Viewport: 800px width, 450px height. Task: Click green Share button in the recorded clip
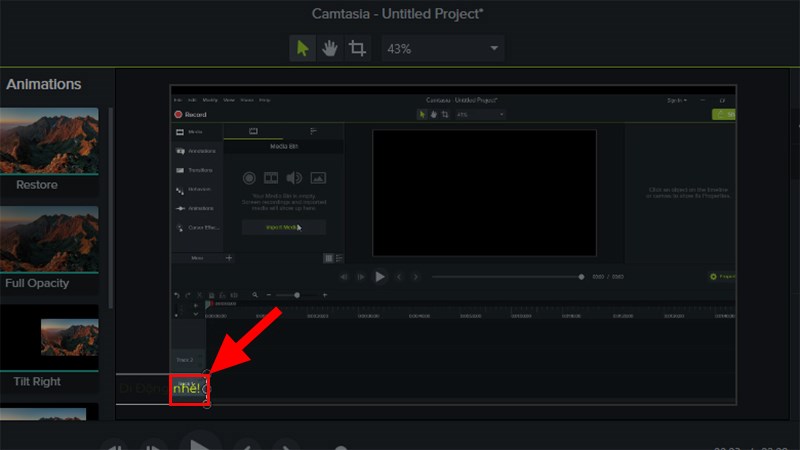724,114
